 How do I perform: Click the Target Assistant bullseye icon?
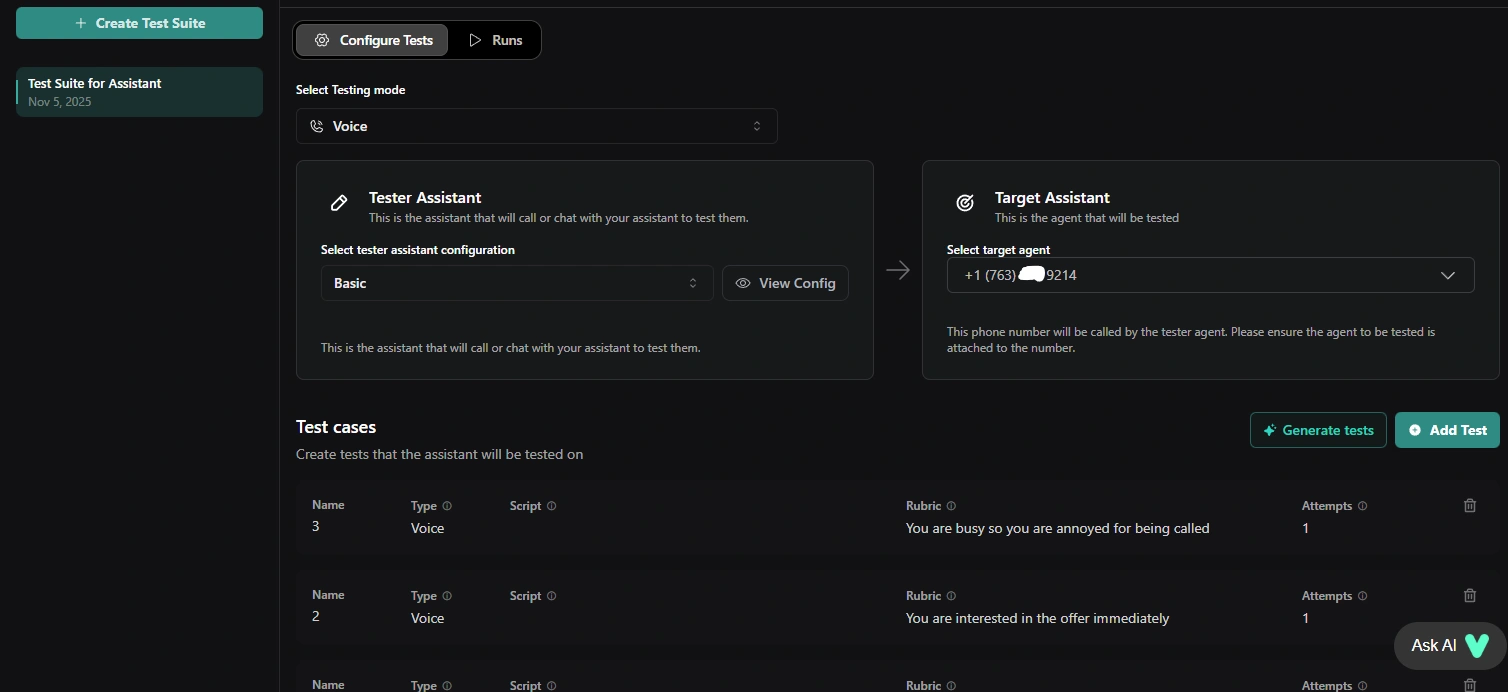(x=965, y=203)
